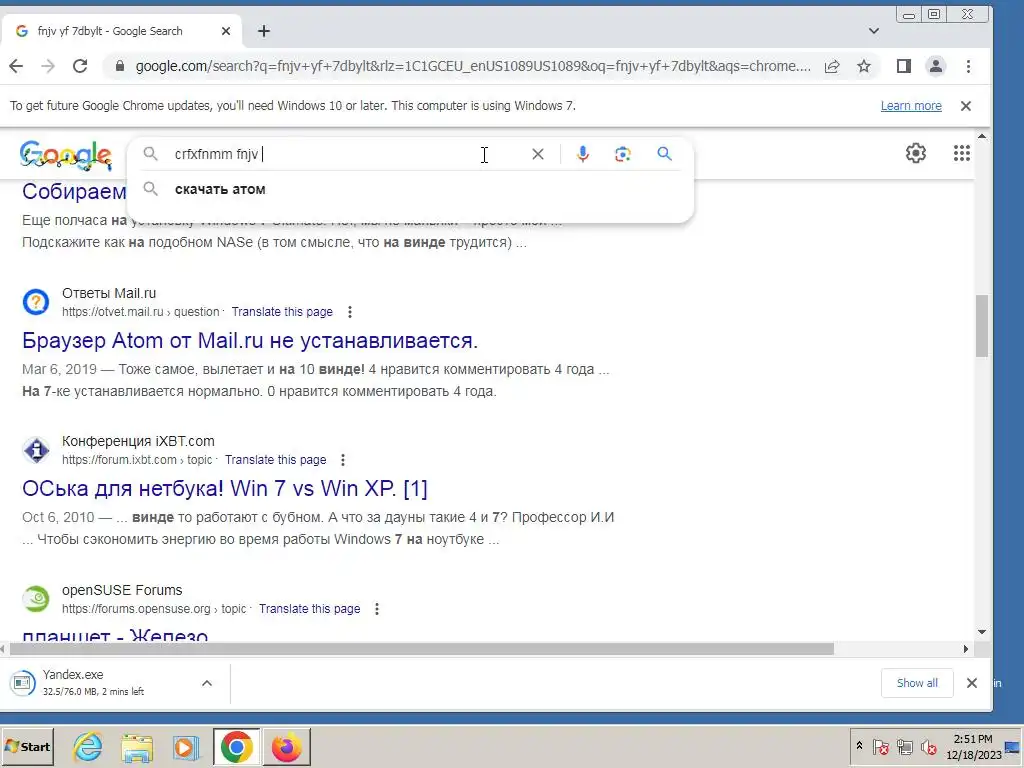Screen dimensions: 1024x768
Task: Click the horizontal scrollbar right arrow
Action: tap(967, 649)
